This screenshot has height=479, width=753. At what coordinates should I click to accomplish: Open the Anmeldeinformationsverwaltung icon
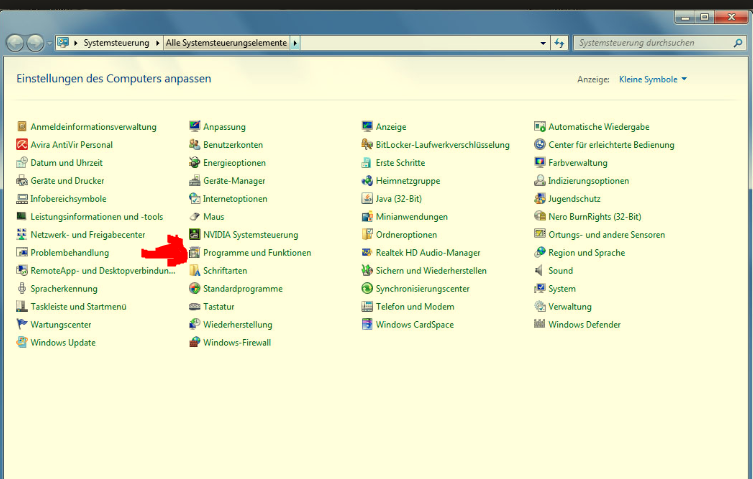click(22, 126)
